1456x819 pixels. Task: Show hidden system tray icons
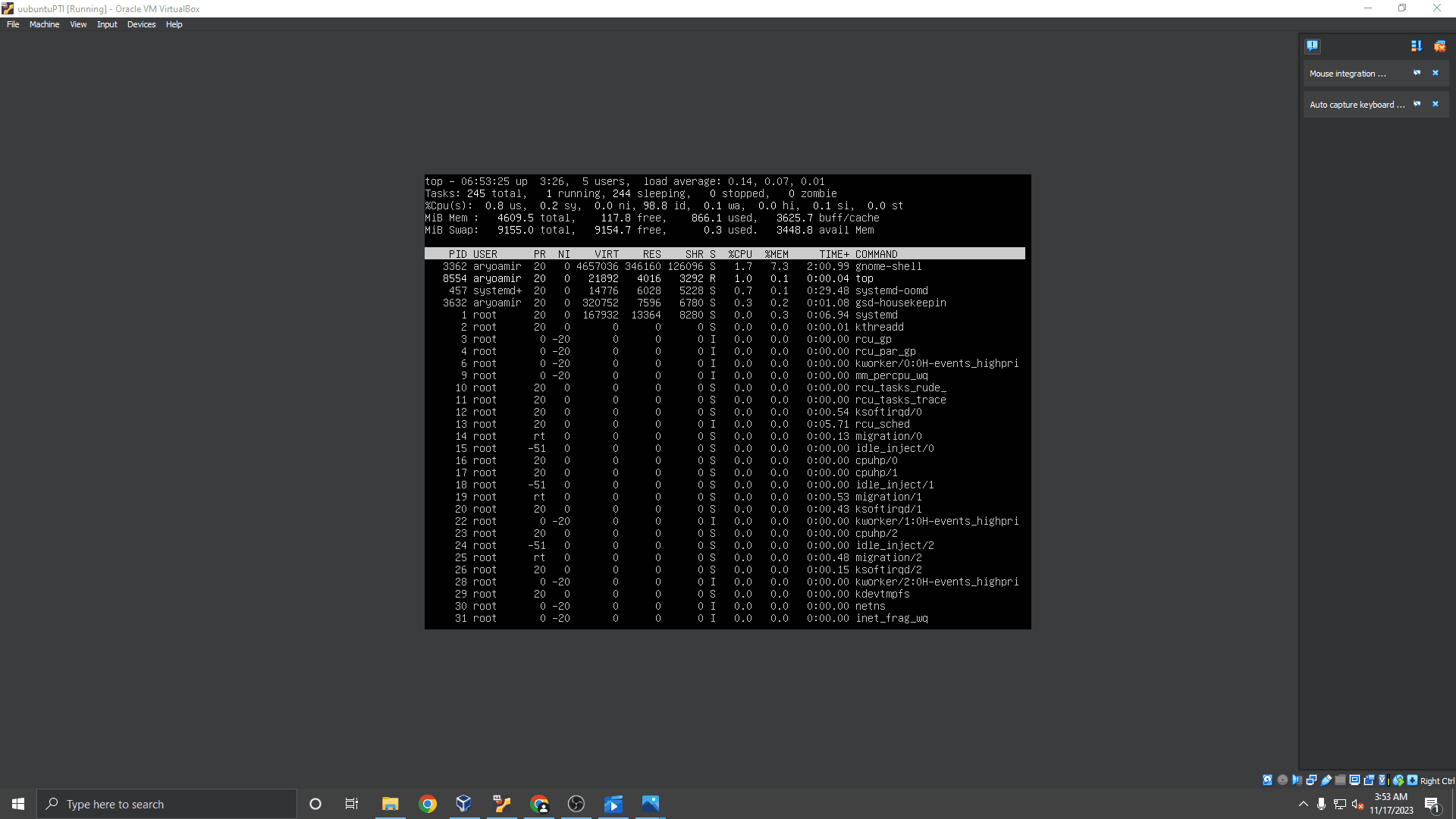pyautogui.click(x=1303, y=804)
